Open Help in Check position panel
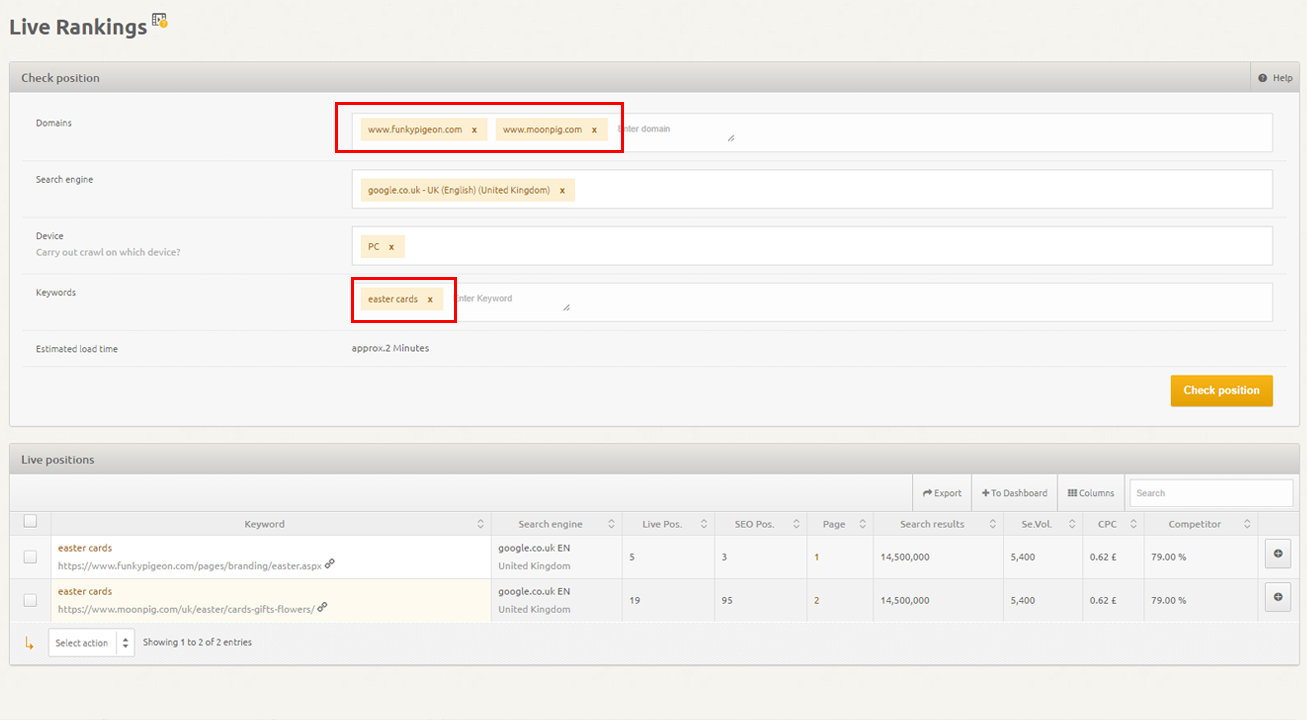The height and width of the screenshot is (720, 1307). click(x=1275, y=78)
